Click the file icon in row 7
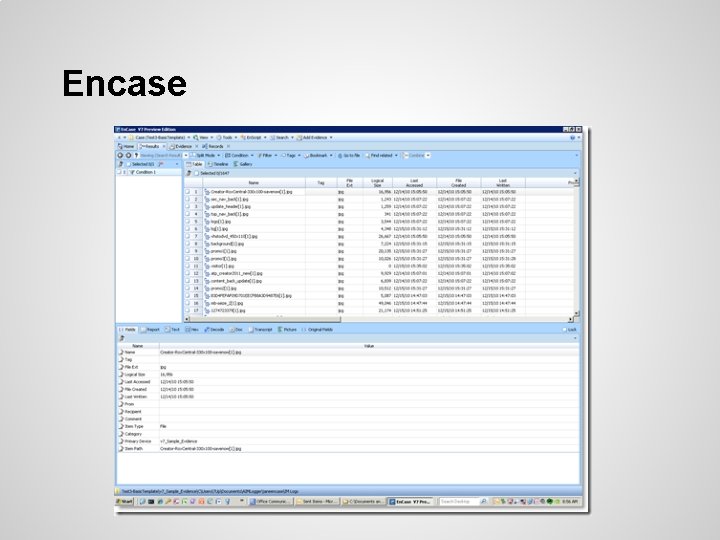The height and width of the screenshot is (540, 720). pyautogui.click(x=207, y=236)
